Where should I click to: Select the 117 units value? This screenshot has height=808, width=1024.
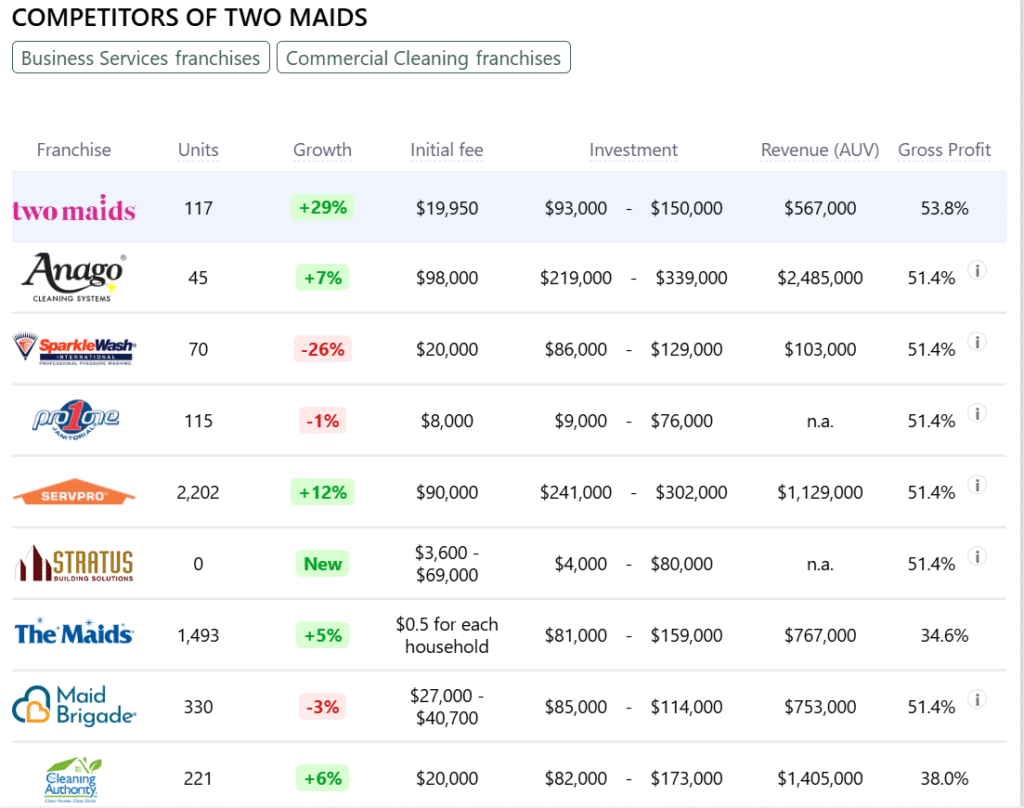(198, 208)
